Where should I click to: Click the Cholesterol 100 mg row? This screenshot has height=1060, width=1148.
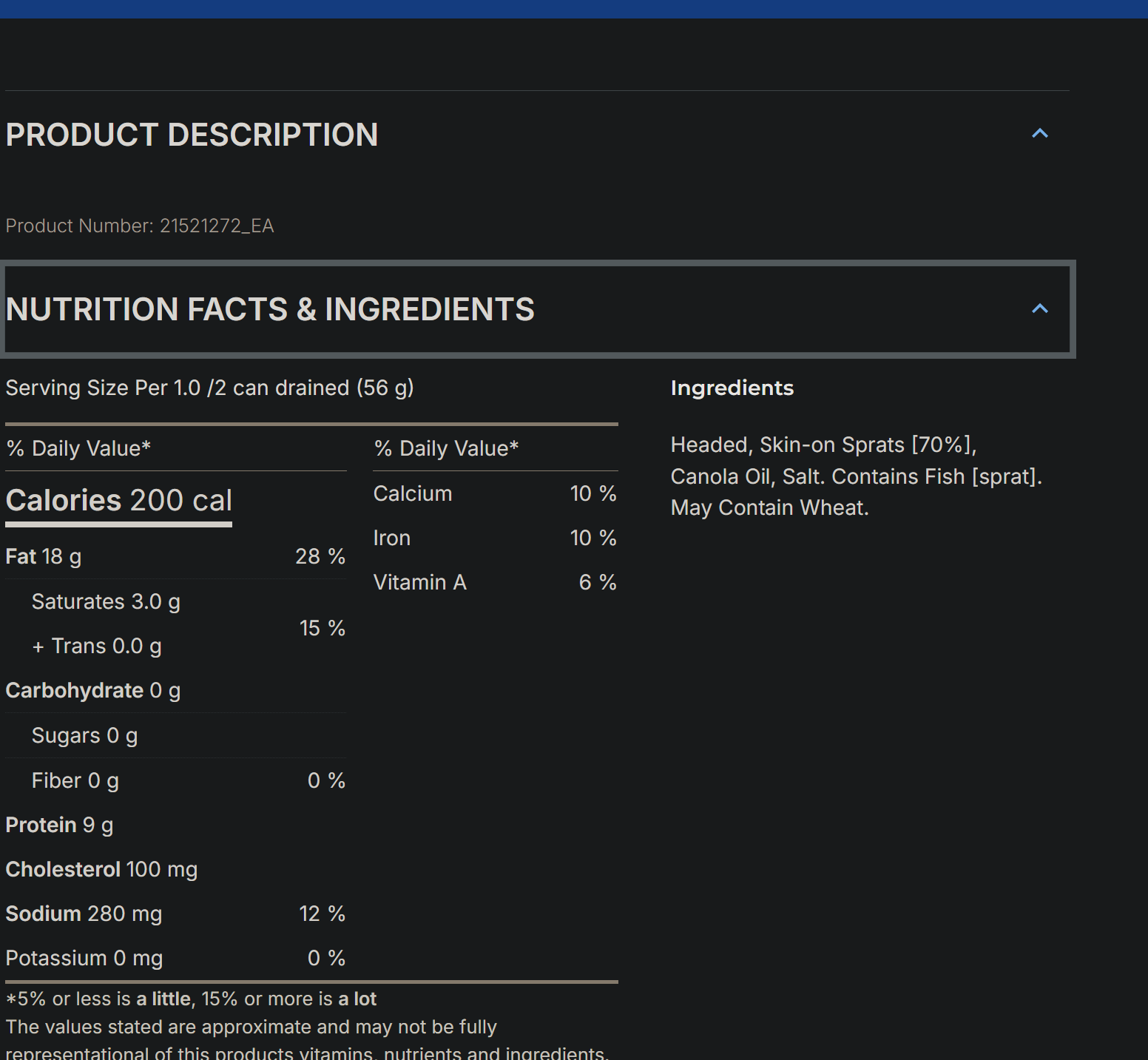pyautogui.click(x=175, y=869)
